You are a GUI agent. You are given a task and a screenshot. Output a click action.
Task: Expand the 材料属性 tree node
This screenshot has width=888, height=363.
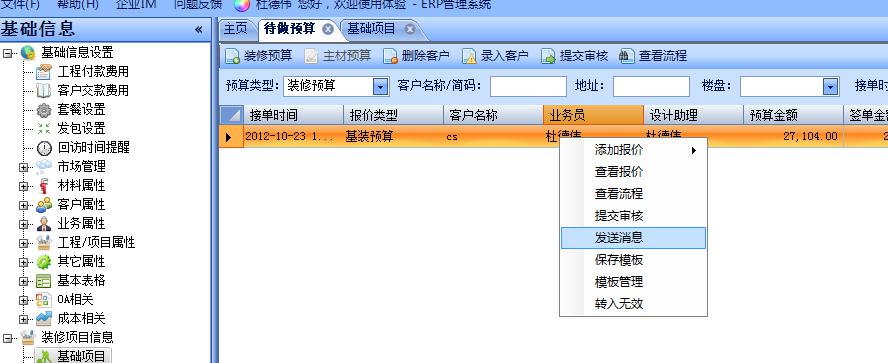point(23,186)
